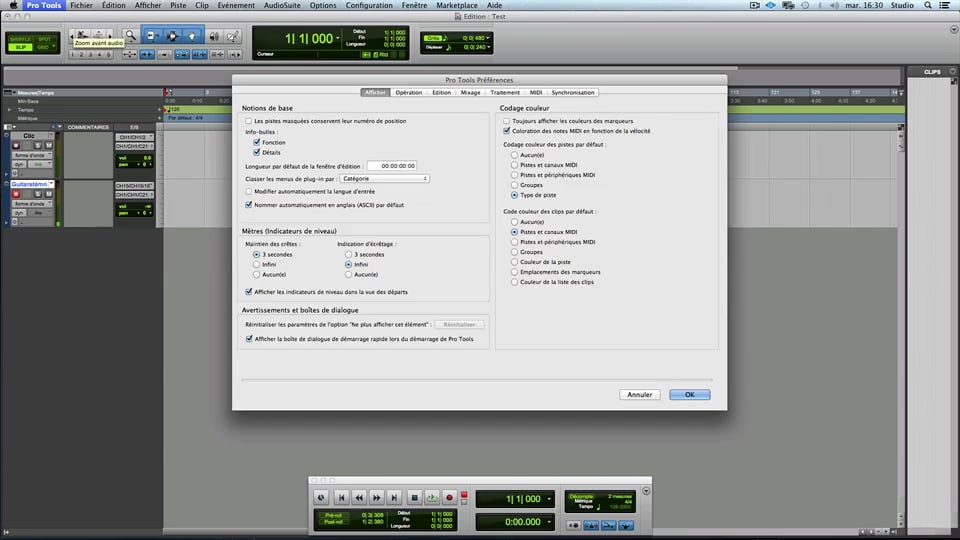This screenshot has height=540, width=960.
Task: Record-enable the Guitaretémn track
Action: tap(16, 194)
